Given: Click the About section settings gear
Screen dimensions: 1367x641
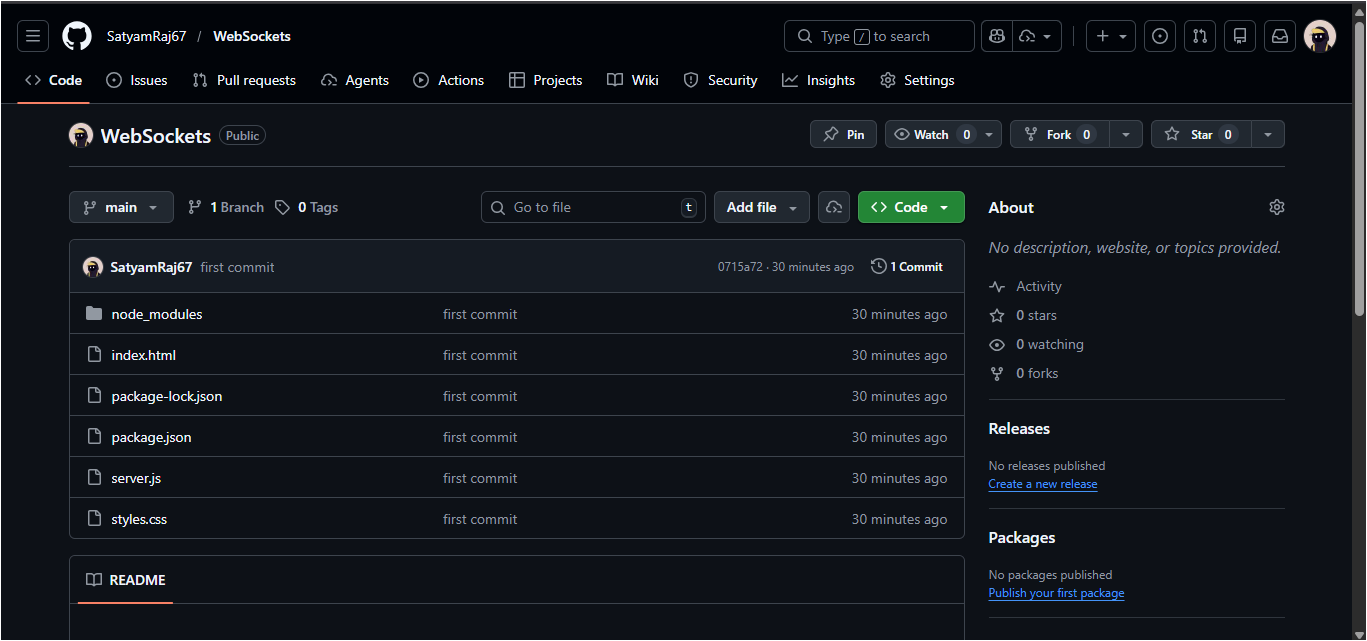Looking at the screenshot, I should 1276,207.
